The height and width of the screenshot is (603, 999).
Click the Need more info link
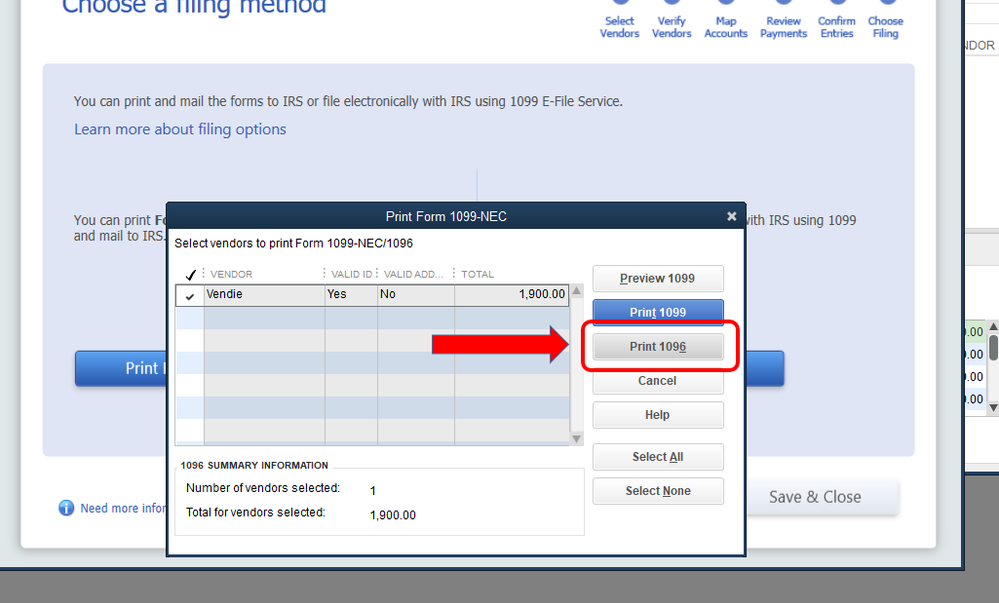pyautogui.click(x=123, y=508)
